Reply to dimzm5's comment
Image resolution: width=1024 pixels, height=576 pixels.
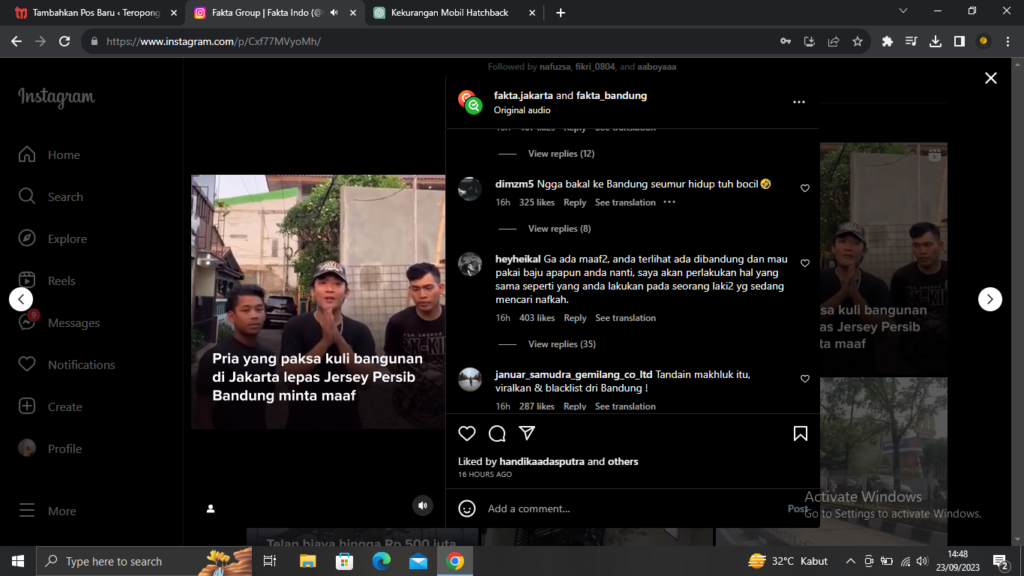[575, 202]
